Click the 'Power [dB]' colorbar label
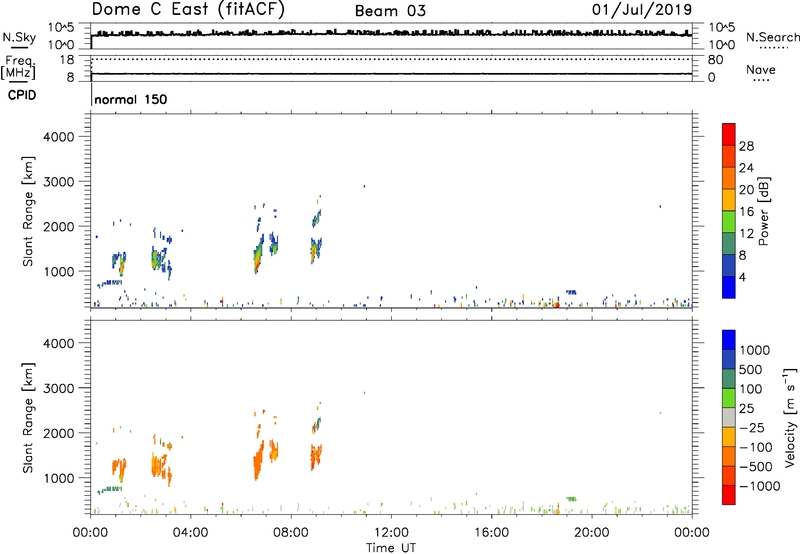The width and height of the screenshot is (800, 554). (763, 211)
